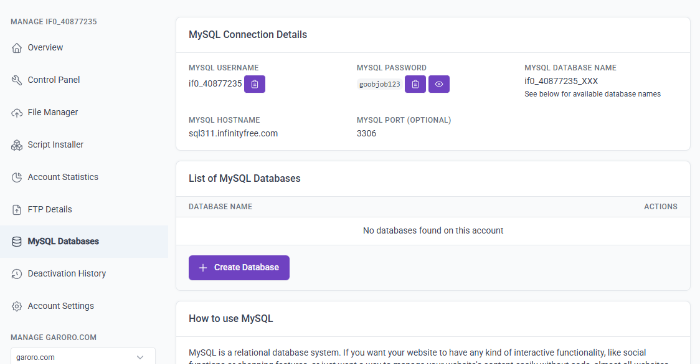
Task: Click the MYSQL PASSWORD label
Action: [x=391, y=68]
